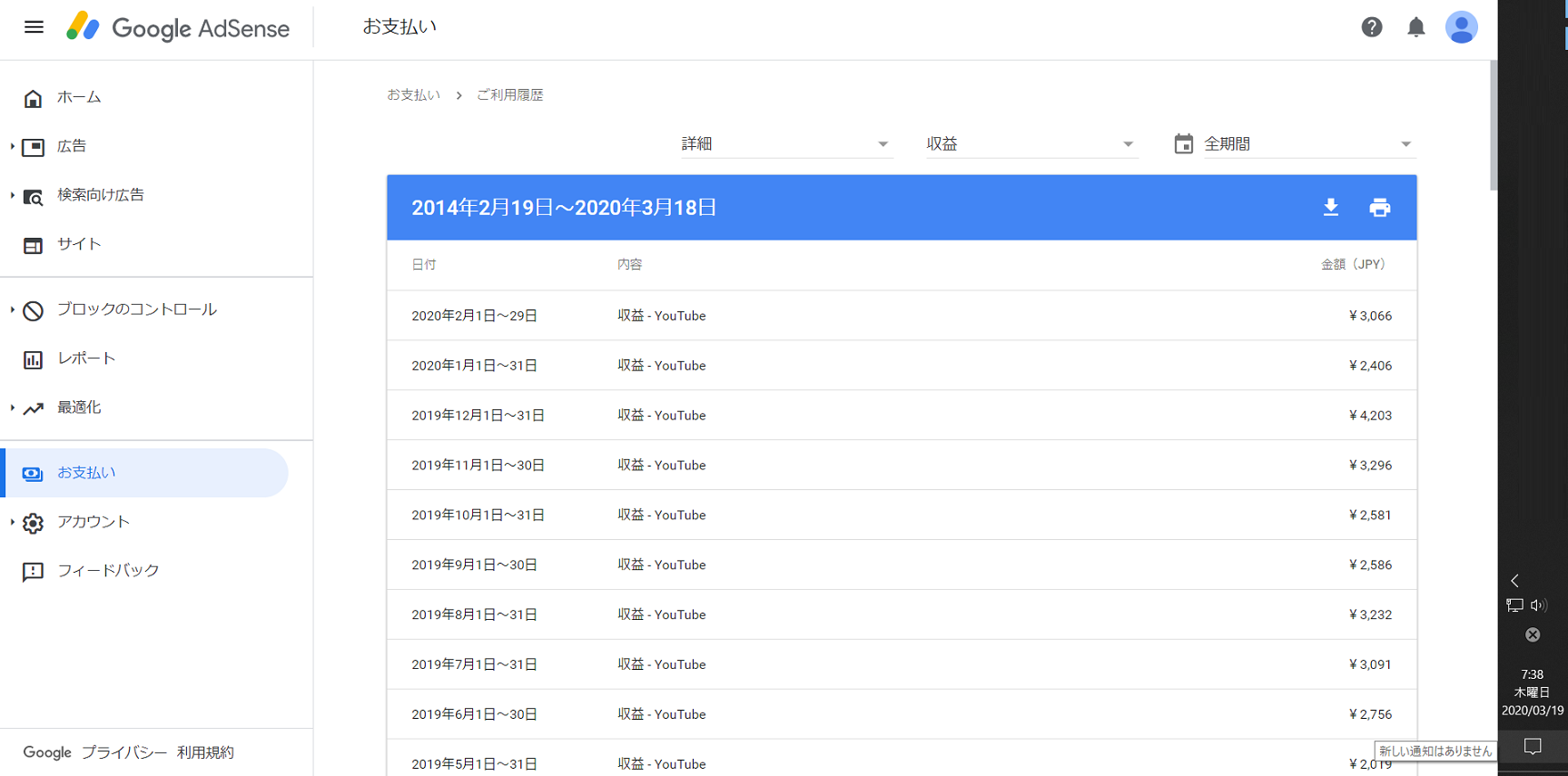Print the transaction history

[x=1379, y=208]
